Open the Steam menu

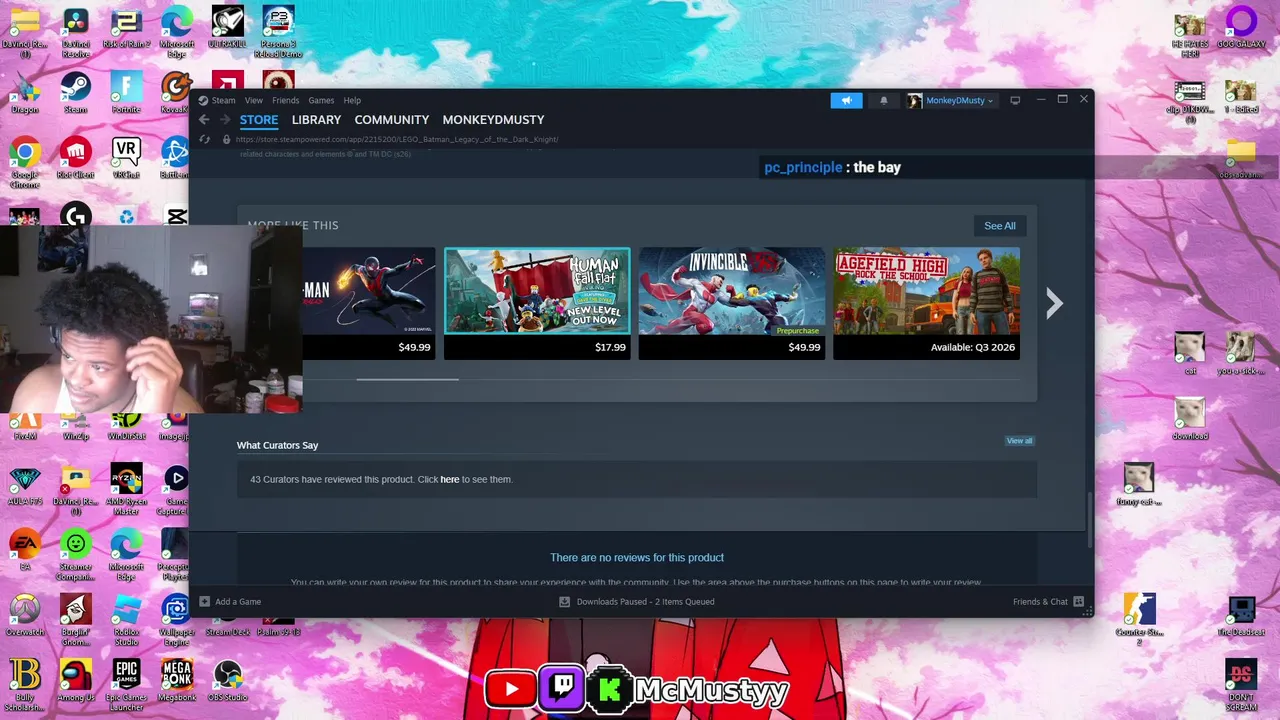tap(217, 100)
